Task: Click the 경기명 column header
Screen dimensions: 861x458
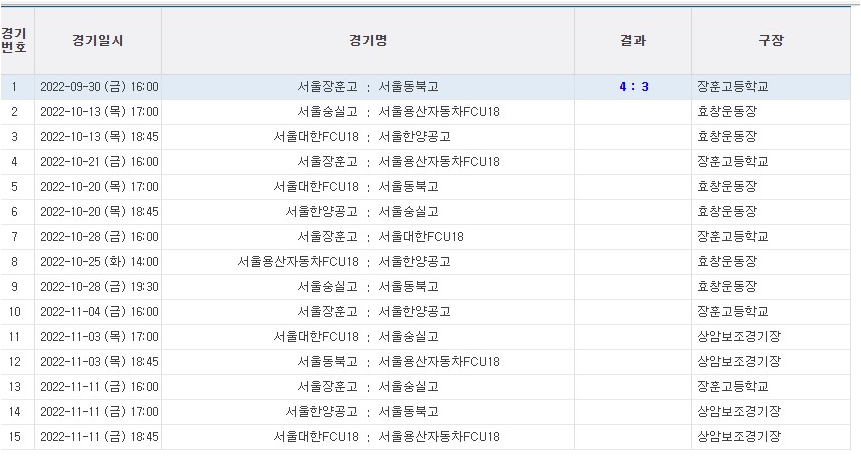Action: pos(368,41)
